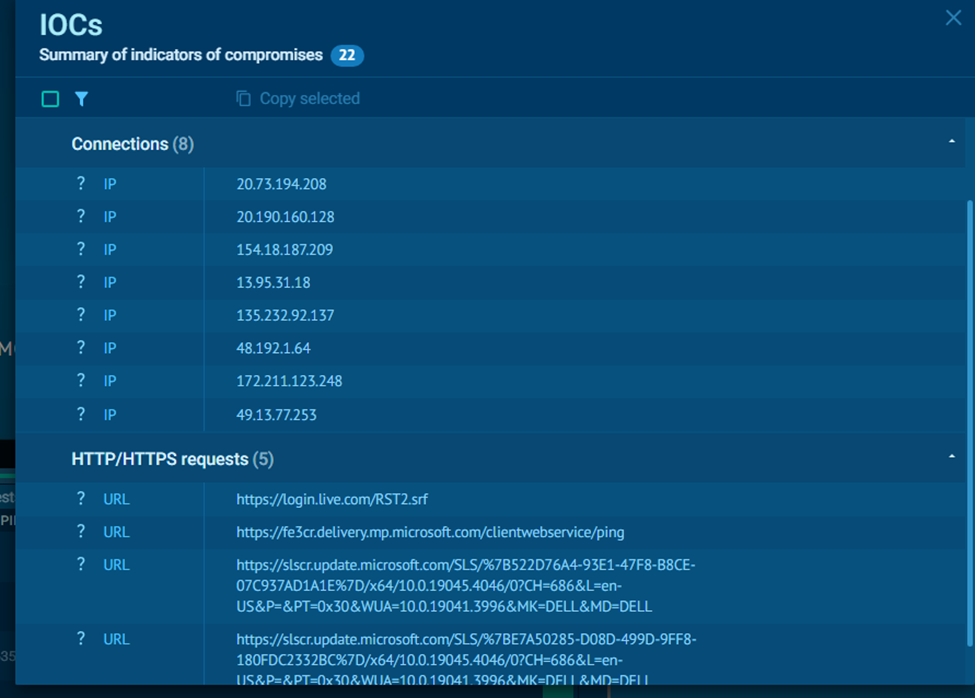Click the slscr.update URL containing %7BE7A50285
The image size is (975, 698).
pyautogui.click(x=466, y=659)
